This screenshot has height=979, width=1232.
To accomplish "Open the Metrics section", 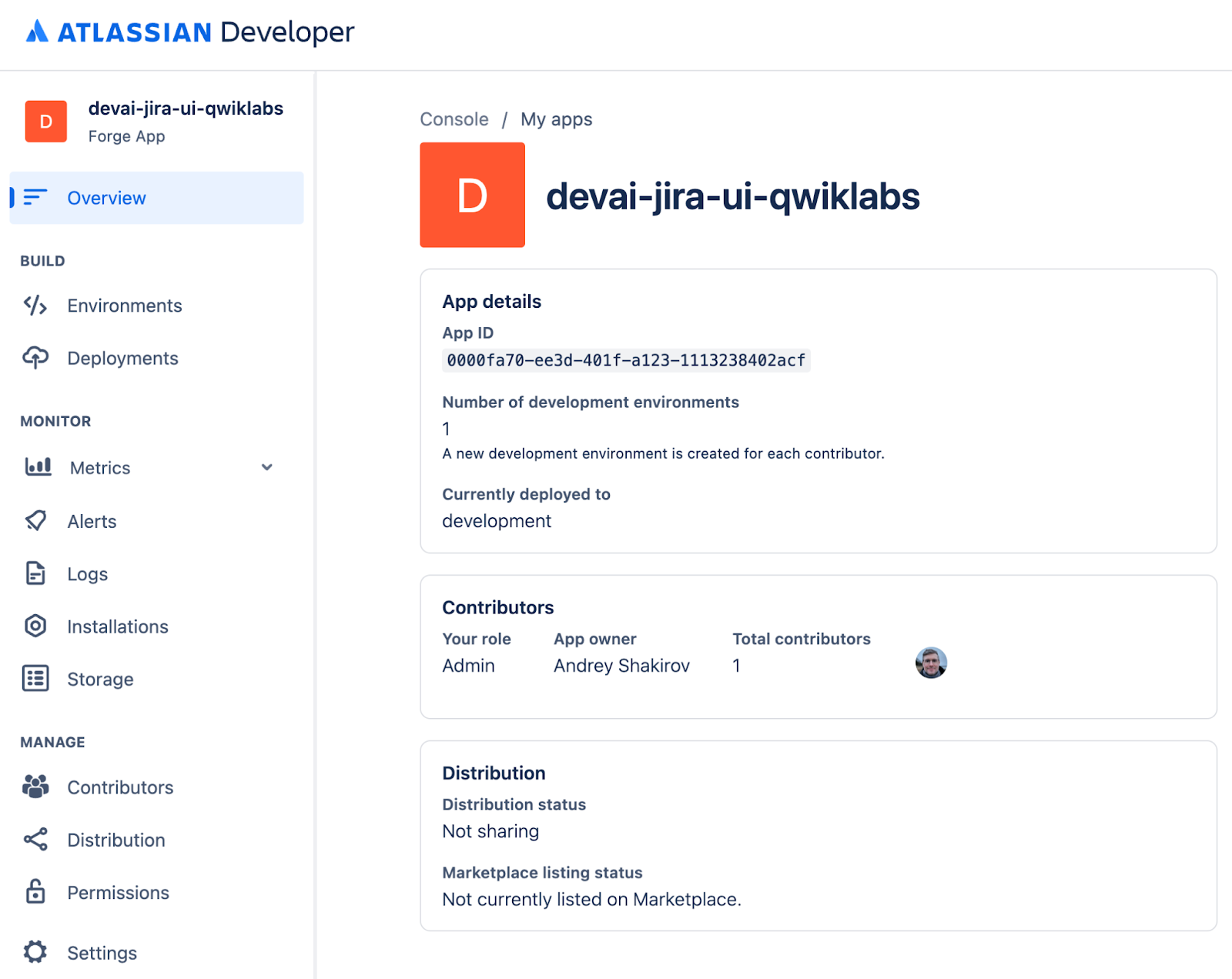I will (100, 467).
